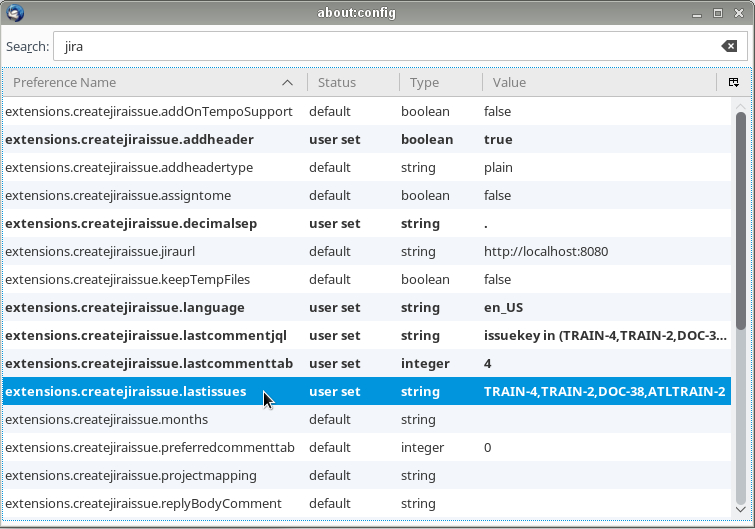The height and width of the screenshot is (529, 755).
Task: Clear the search field text
Action: [x=729, y=47]
